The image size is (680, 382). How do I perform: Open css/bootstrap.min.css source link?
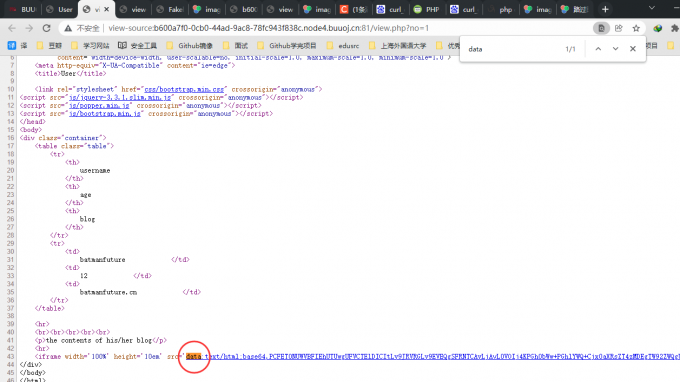[x=184, y=89]
